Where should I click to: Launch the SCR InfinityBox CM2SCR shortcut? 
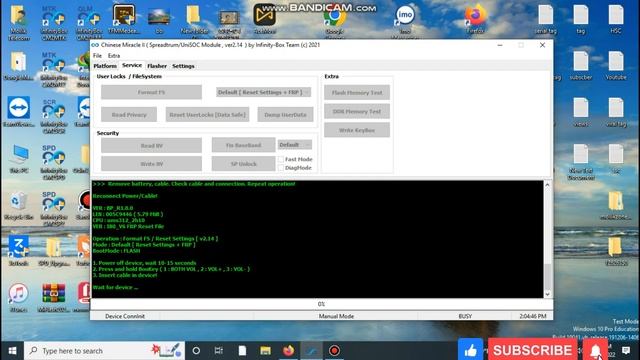(x=53, y=116)
